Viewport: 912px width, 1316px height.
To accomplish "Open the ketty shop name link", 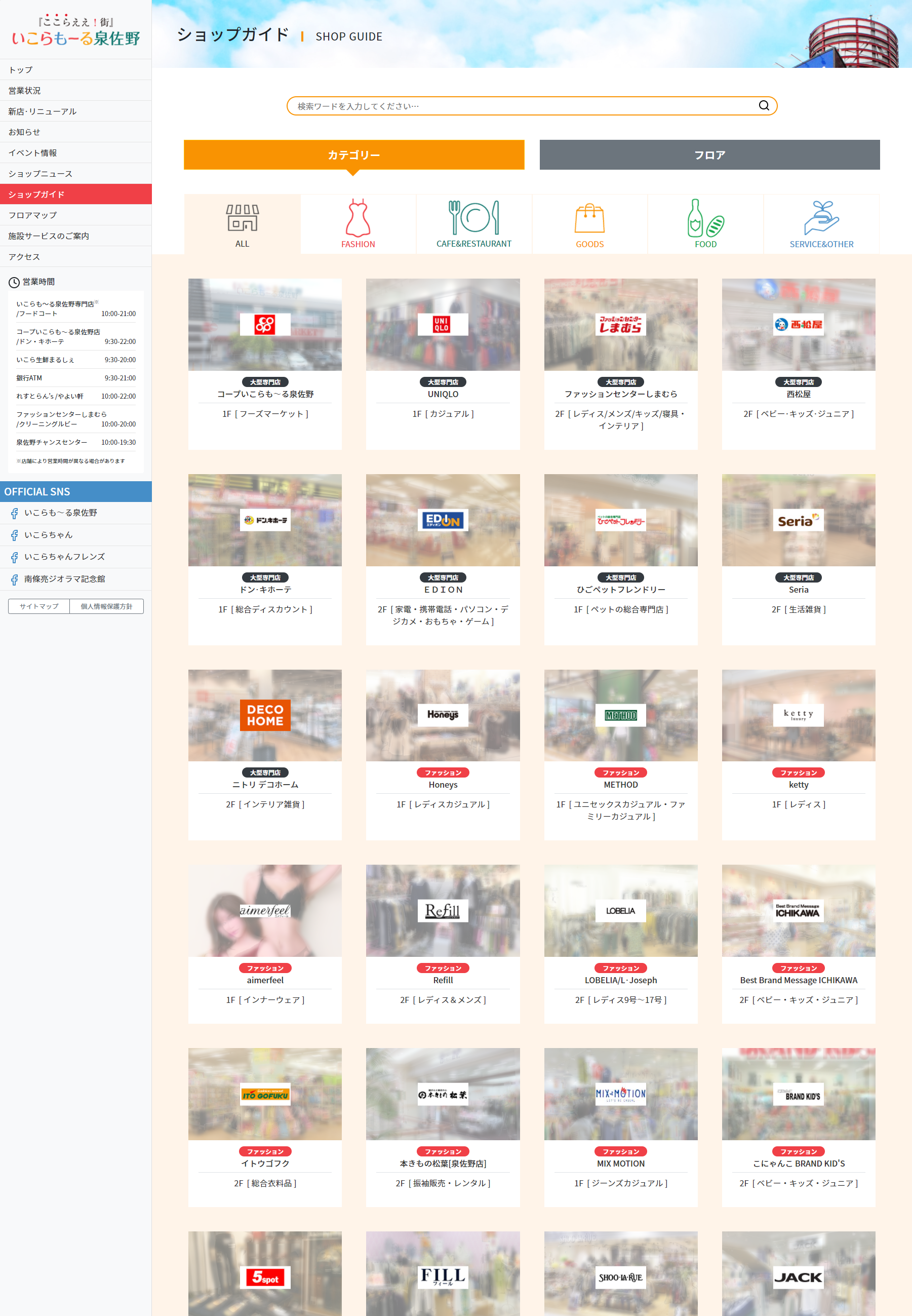I will pyautogui.click(x=798, y=785).
